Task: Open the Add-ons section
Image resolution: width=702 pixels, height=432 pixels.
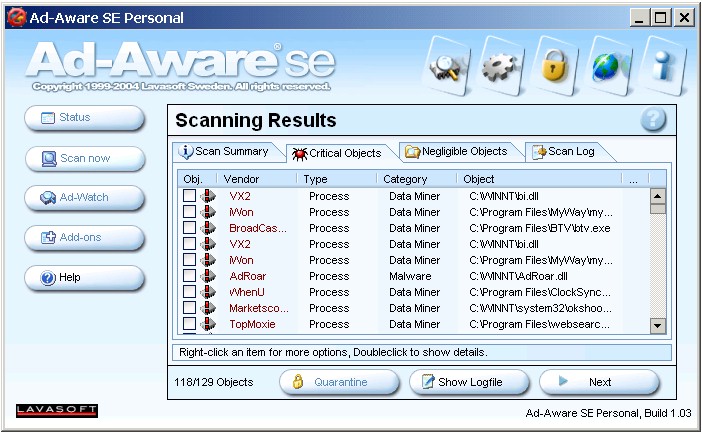Action: 85,237
